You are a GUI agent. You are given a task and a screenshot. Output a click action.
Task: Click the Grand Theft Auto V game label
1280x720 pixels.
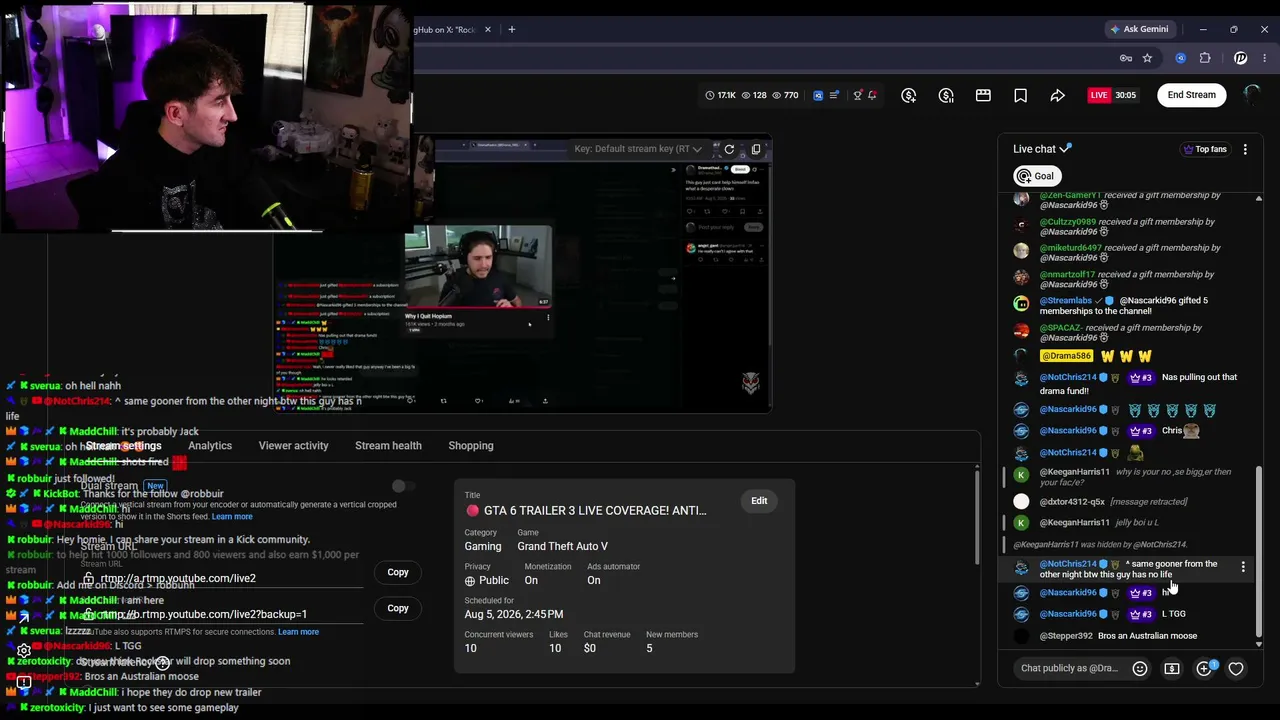tap(562, 547)
